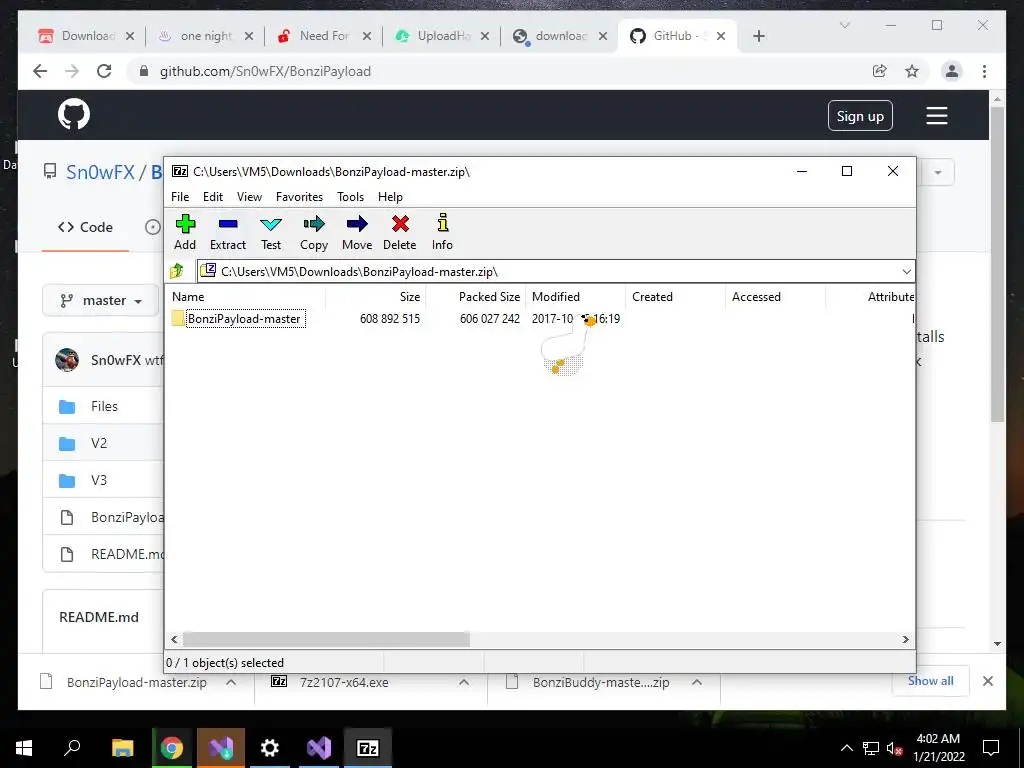Viewport: 1024px width, 768px height.
Task: Click the Extract toolbar icon
Action: 228,232
